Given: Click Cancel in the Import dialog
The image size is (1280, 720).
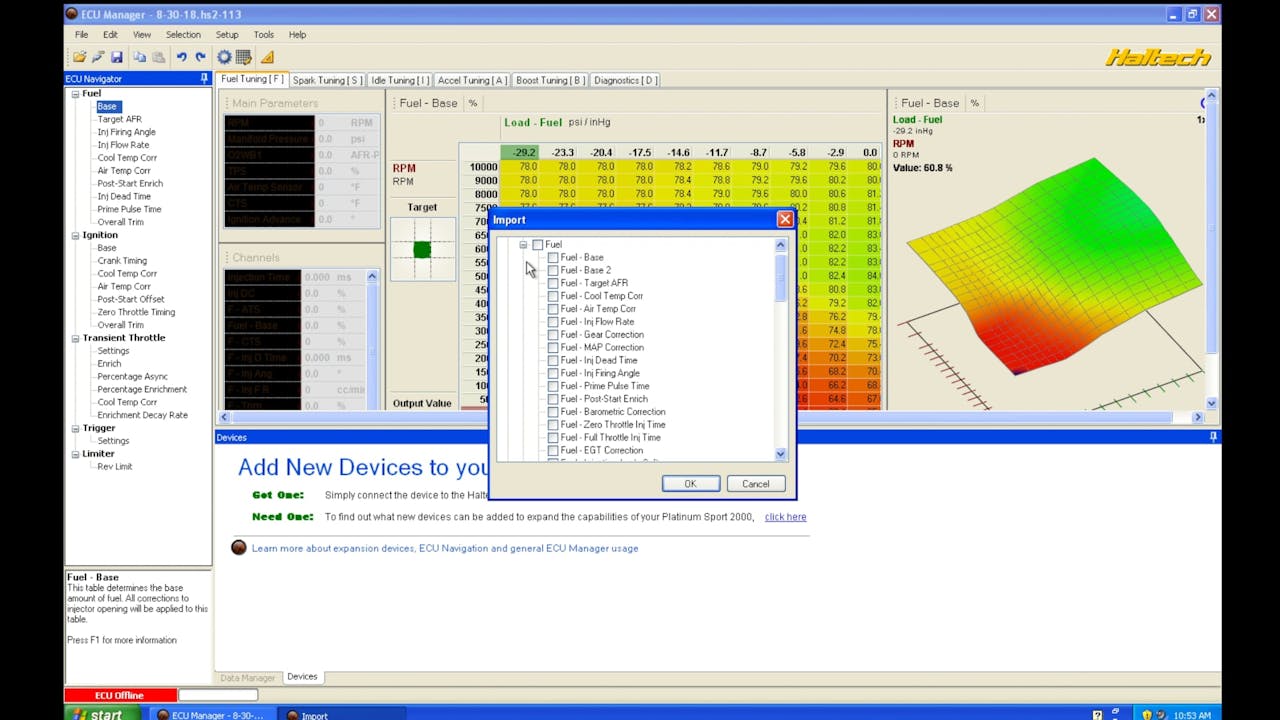Looking at the screenshot, I should (x=755, y=484).
